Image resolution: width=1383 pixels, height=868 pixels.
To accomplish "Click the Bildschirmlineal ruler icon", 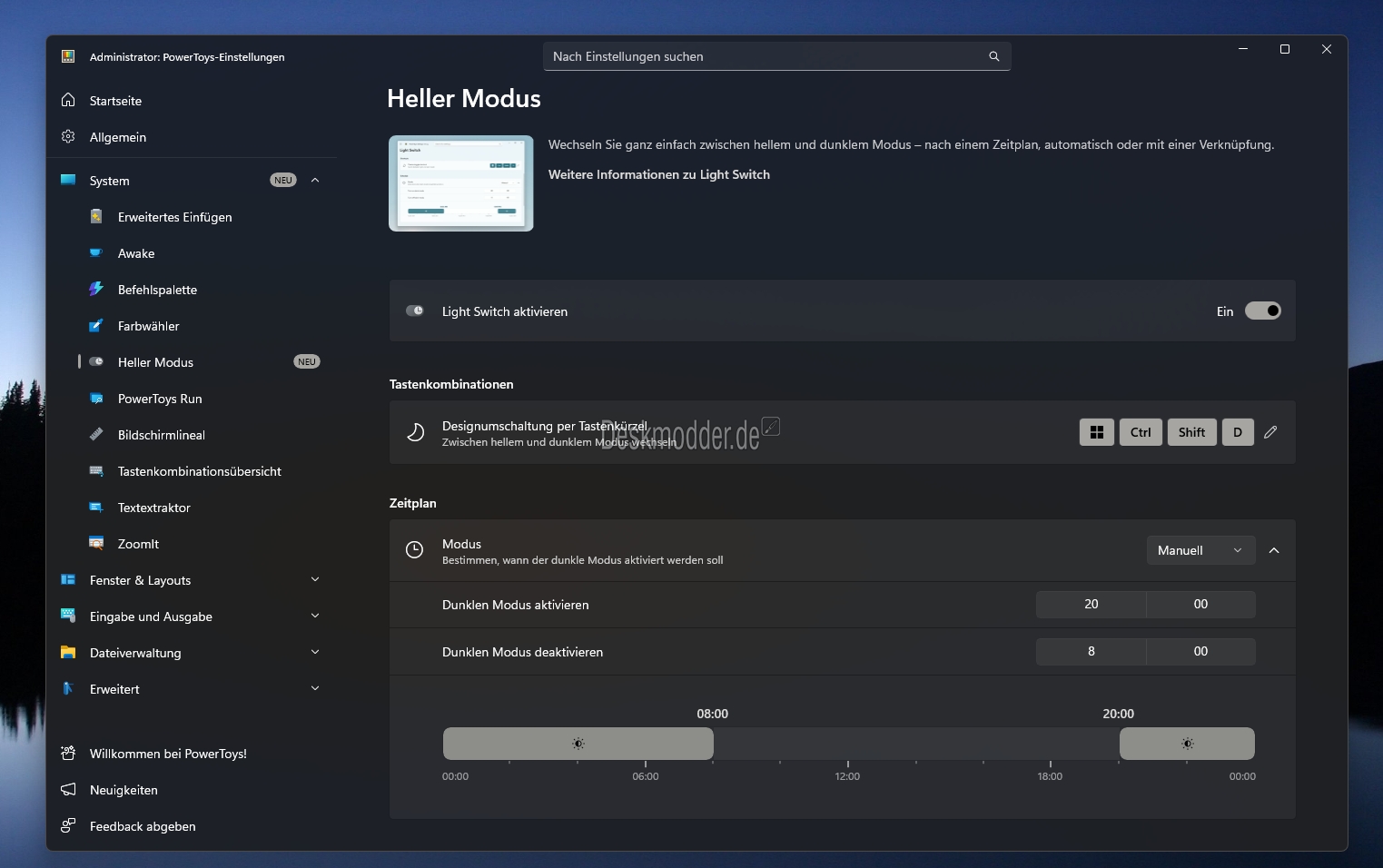I will [96, 435].
